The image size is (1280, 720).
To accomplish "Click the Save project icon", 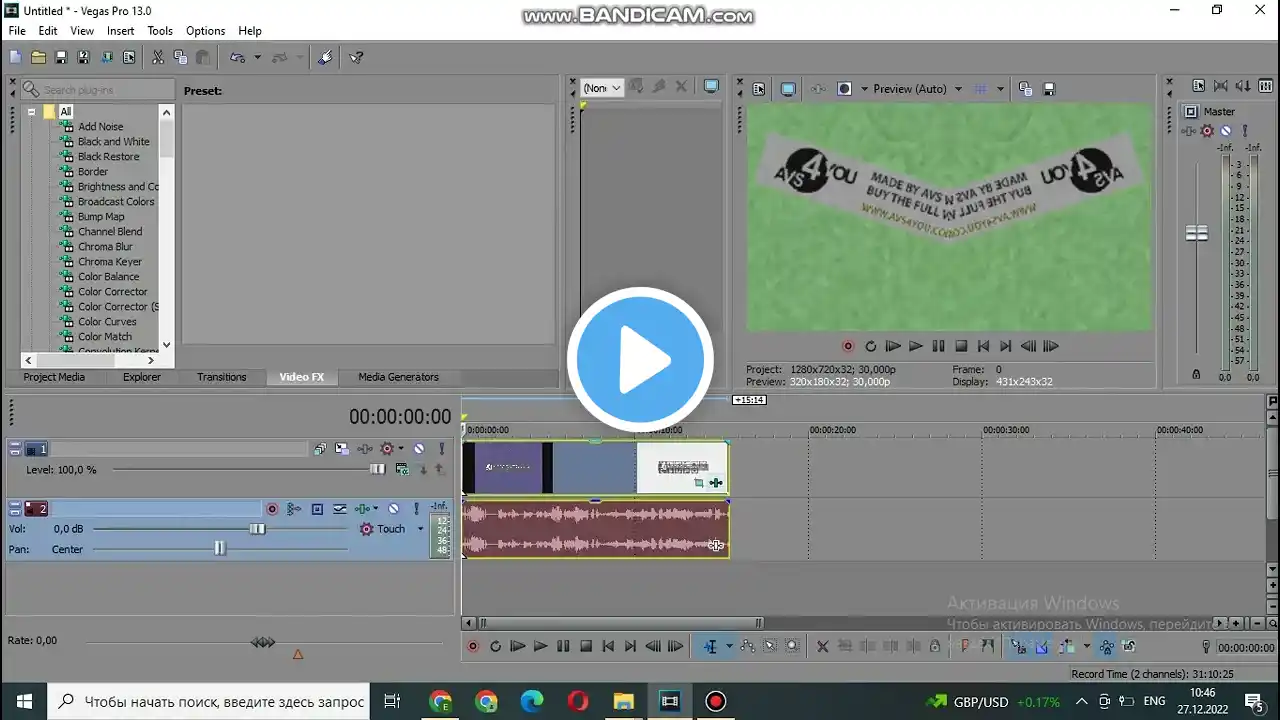I will [61, 58].
